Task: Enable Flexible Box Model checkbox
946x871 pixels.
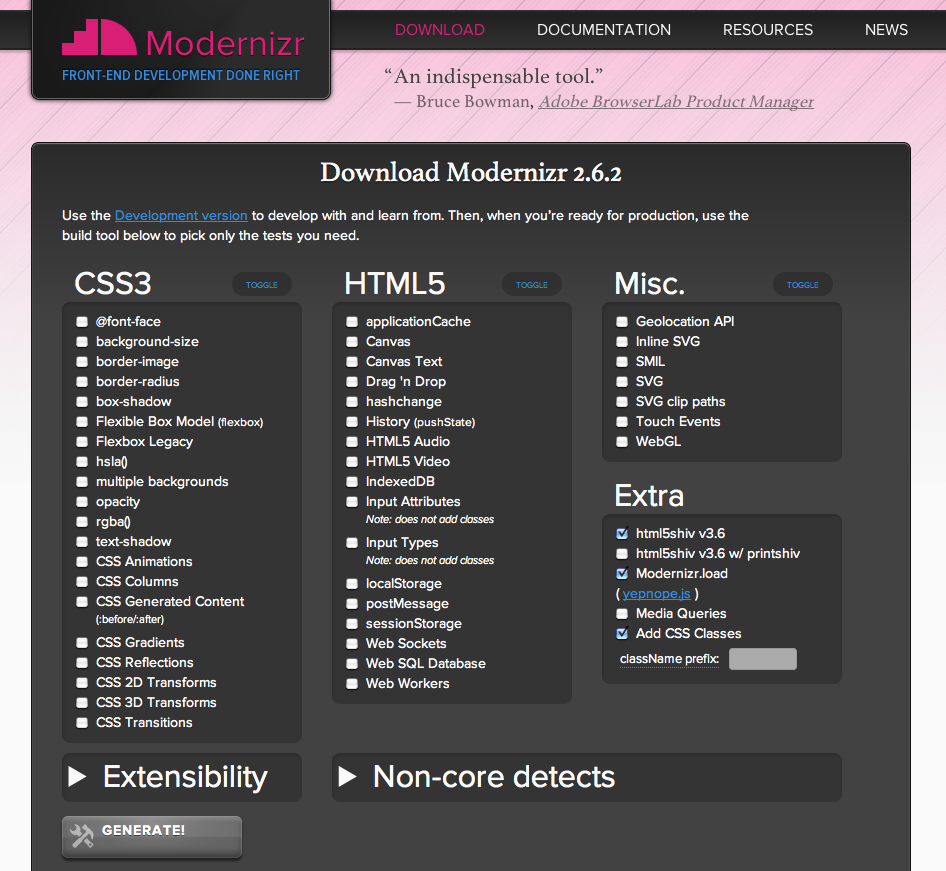Action: click(x=82, y=422)
